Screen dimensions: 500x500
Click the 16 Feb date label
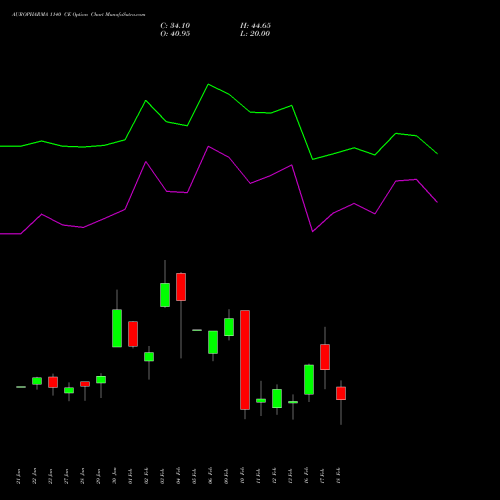pos(307,476)
